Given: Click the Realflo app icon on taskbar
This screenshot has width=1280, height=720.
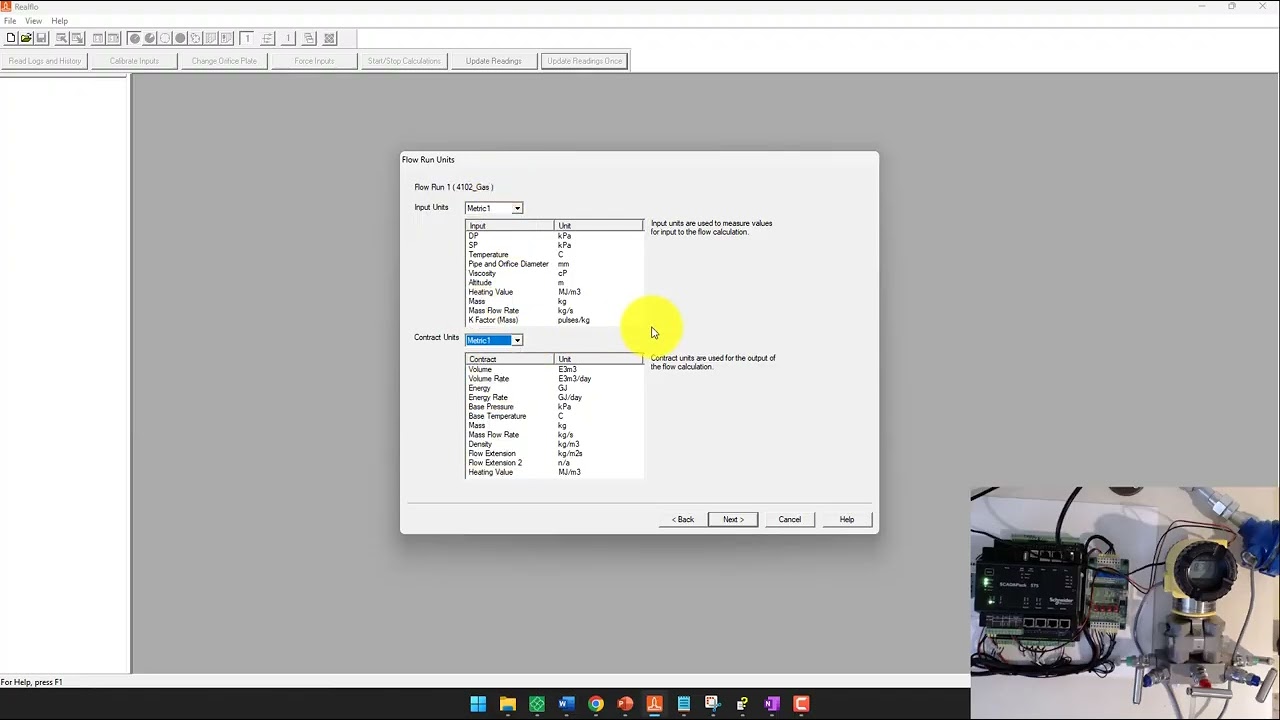Looking at the screenshot, I should coord(654,704).
